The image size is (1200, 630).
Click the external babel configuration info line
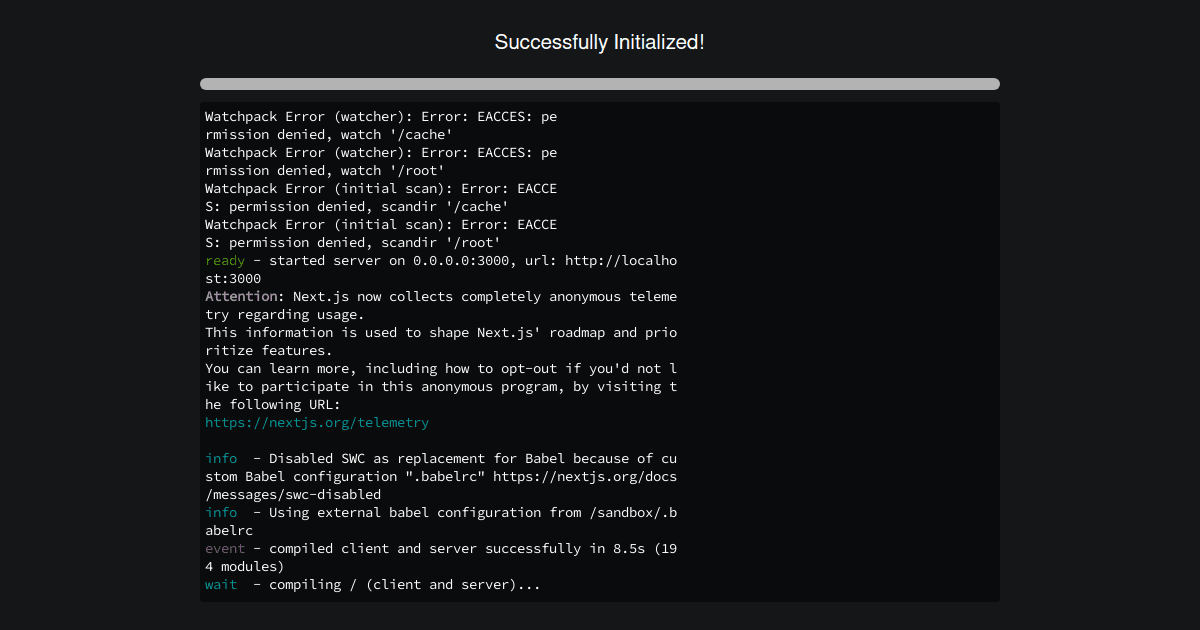tap(440, 512)
